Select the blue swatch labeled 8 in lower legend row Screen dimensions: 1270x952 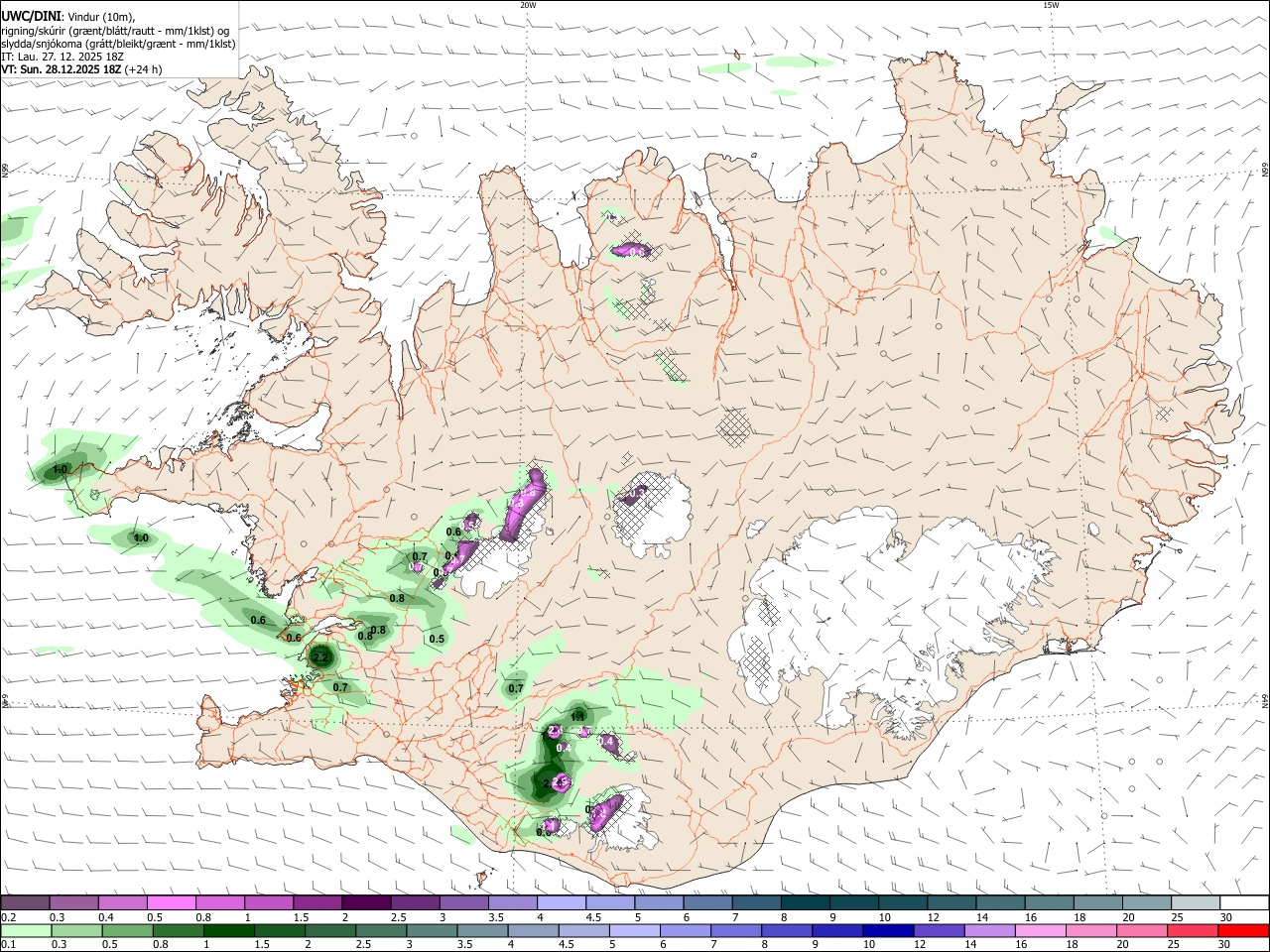786,931
